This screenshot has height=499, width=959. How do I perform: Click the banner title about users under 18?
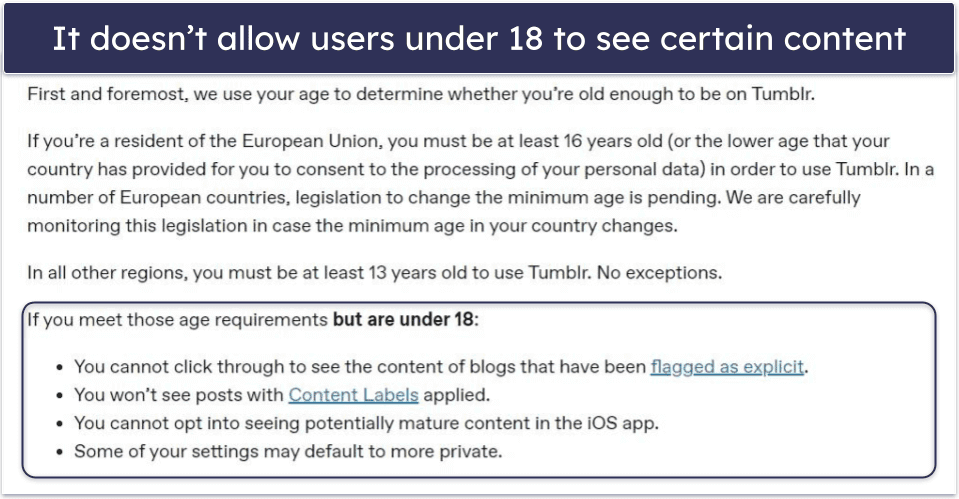point(479,38)
